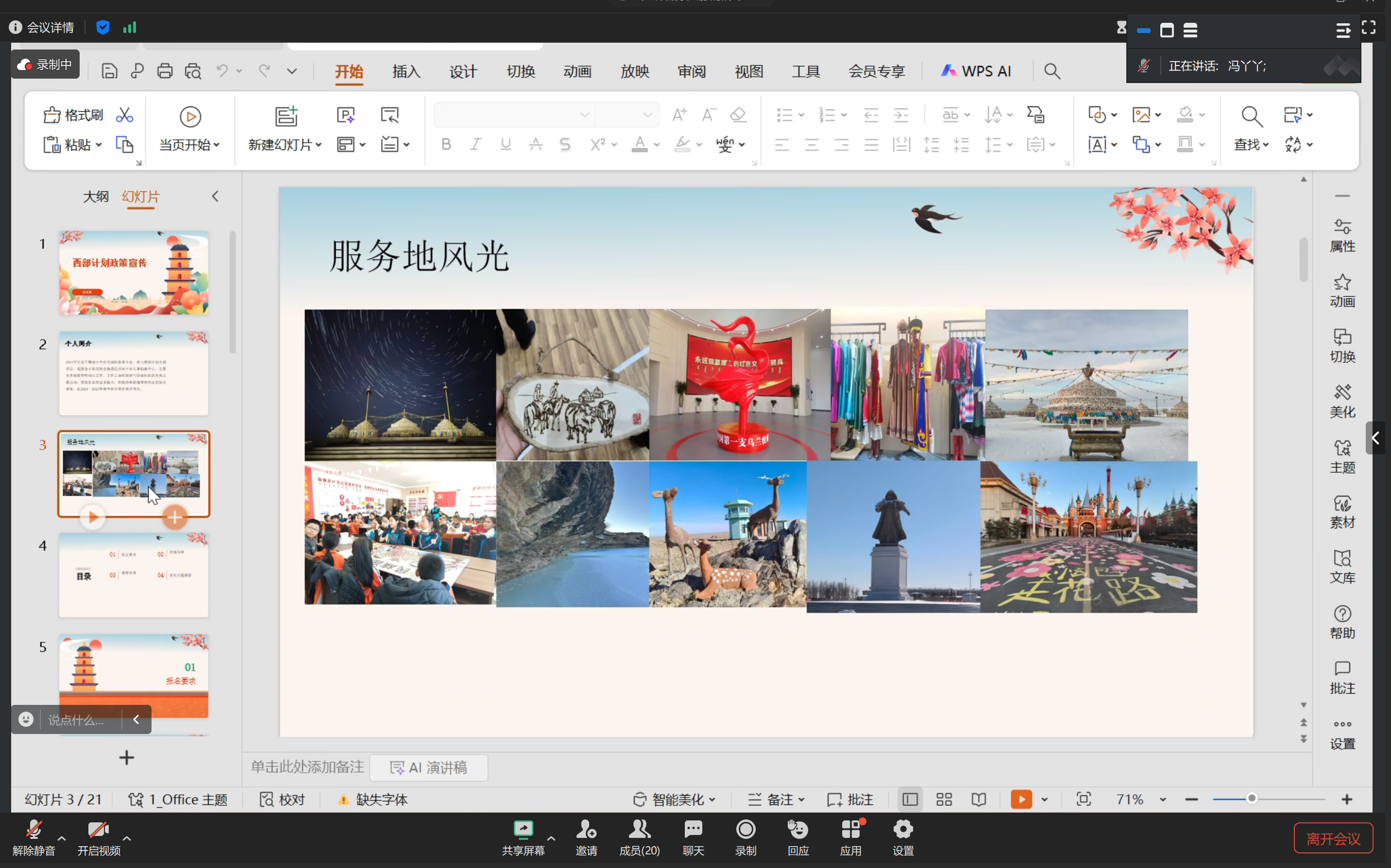Switch to the 大纲 outline tab
Viewport: 1391px width, 868px height.
pyautogui.click(x=95, y=196)
